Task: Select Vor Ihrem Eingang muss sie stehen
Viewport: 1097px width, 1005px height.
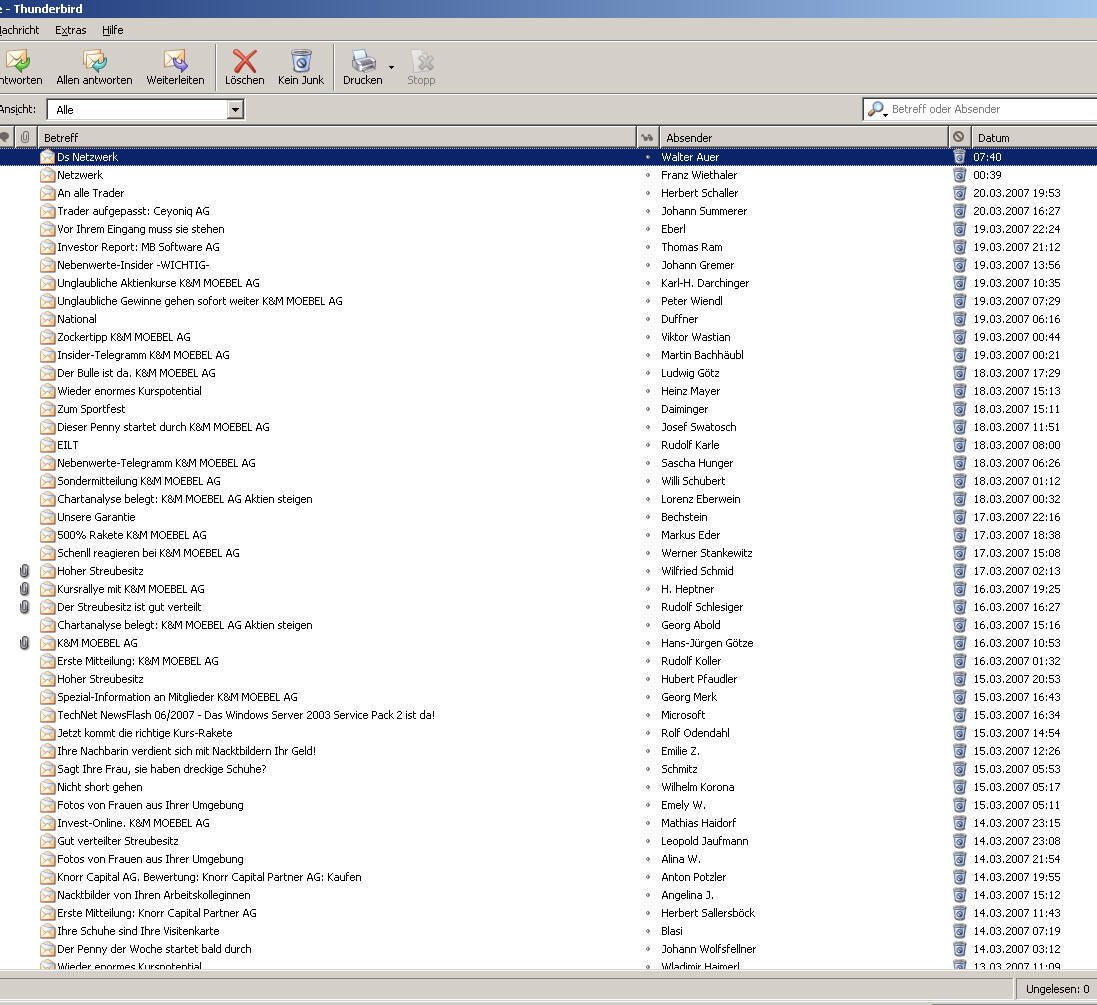Action: (x=141, y=229)
